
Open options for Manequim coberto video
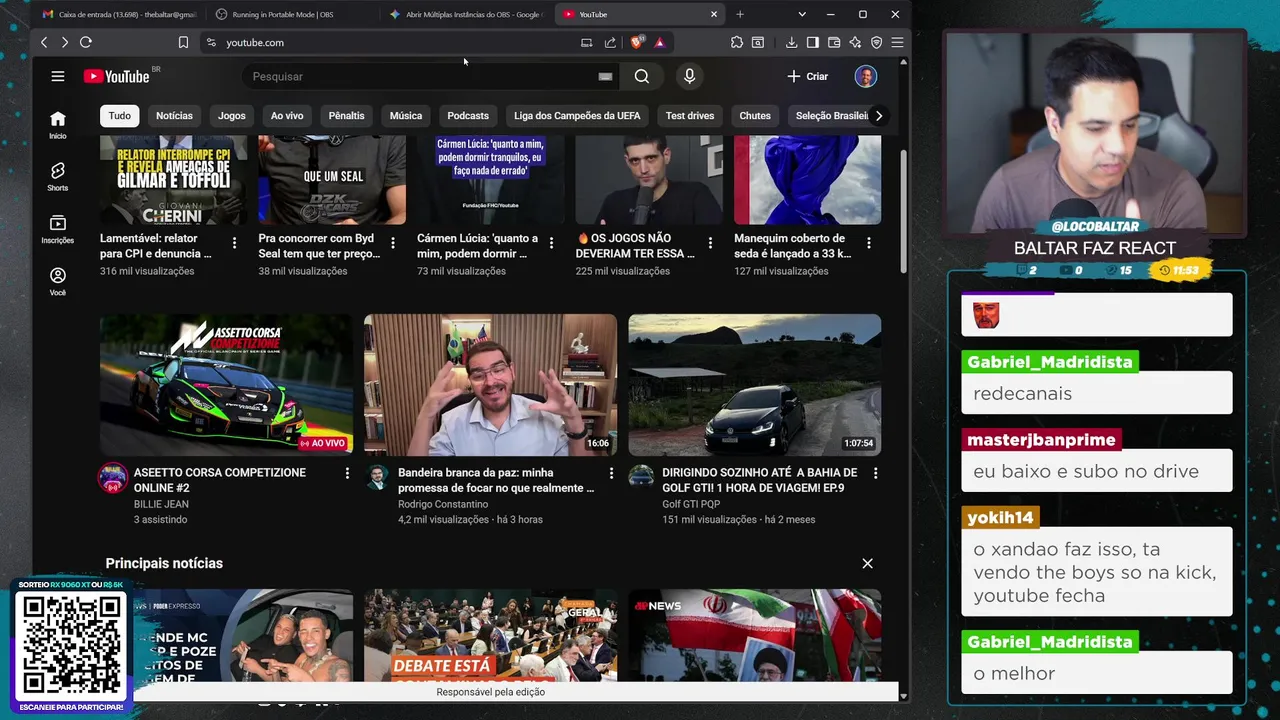(x=869, y=243)
